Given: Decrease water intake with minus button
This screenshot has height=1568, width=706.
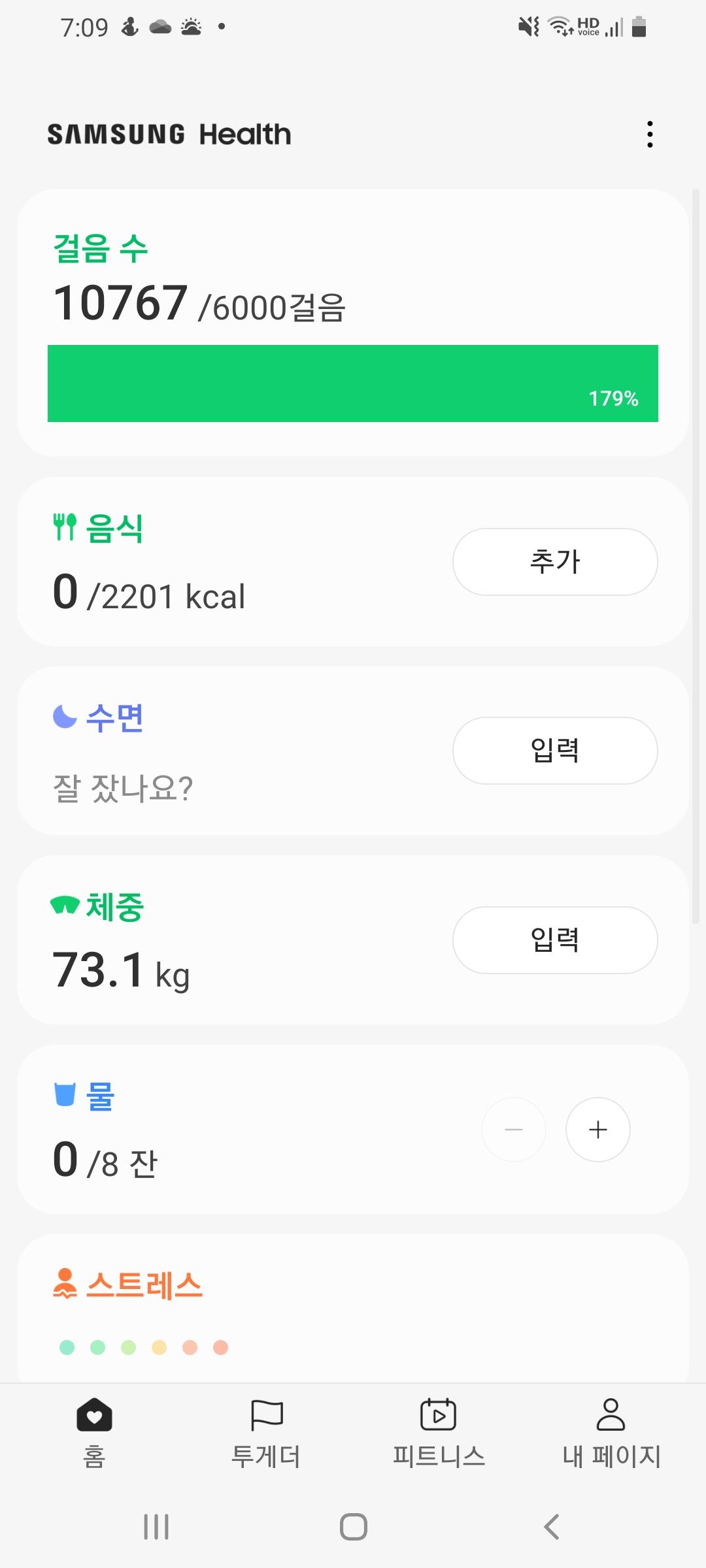Looking at the screenshot, I should (514, 1129).
